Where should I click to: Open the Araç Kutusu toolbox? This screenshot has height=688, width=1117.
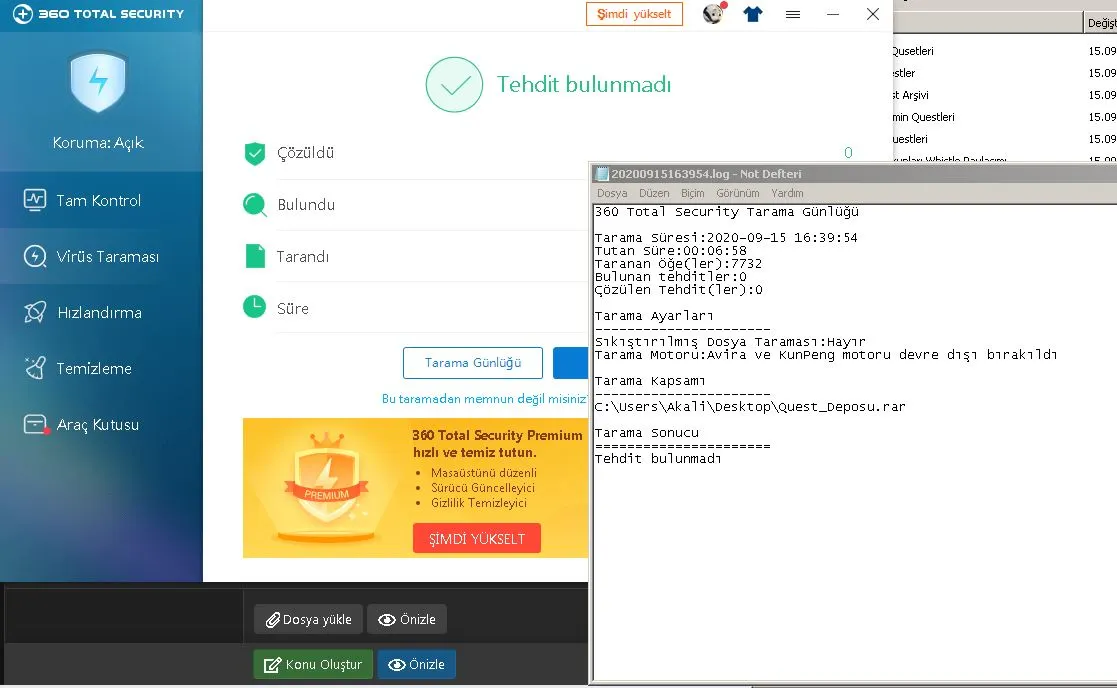point(101,424)
